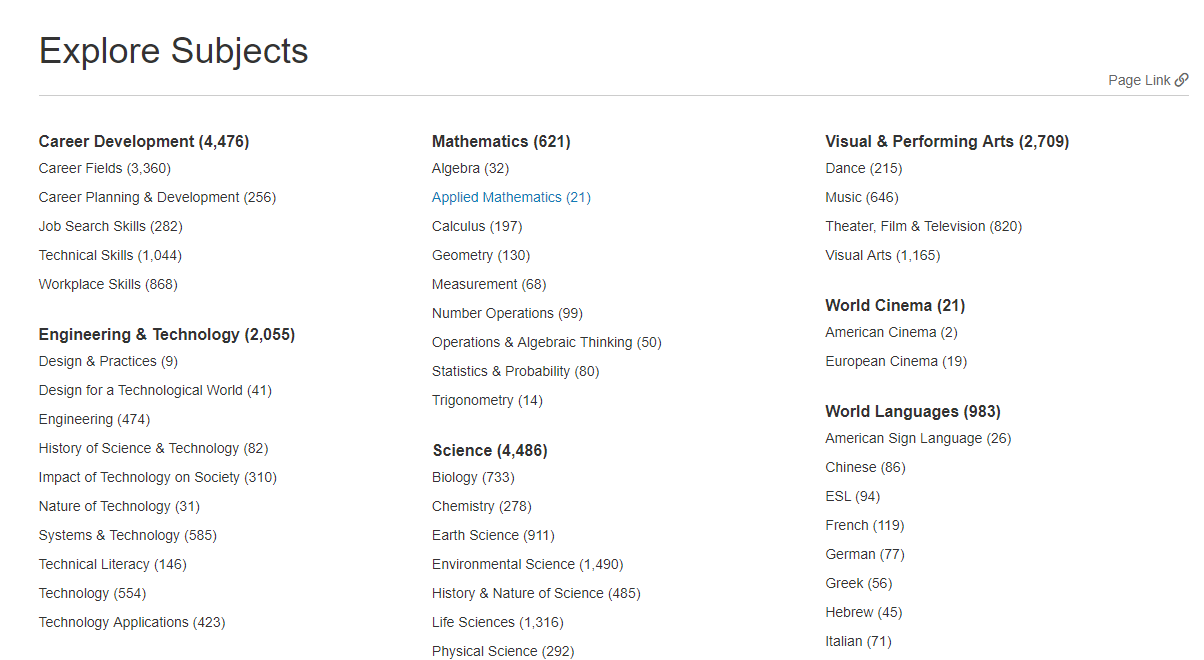The width and height of the screenshot is (1204, 660).
Task: Browse Biology (733)
Action: [473, 477]
